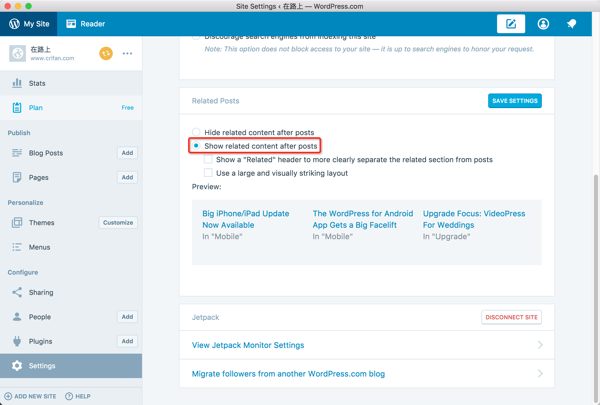600x405 pixels.
Task: Click the plus icon beside Add New Site
Action: click(x=8, y=396)
